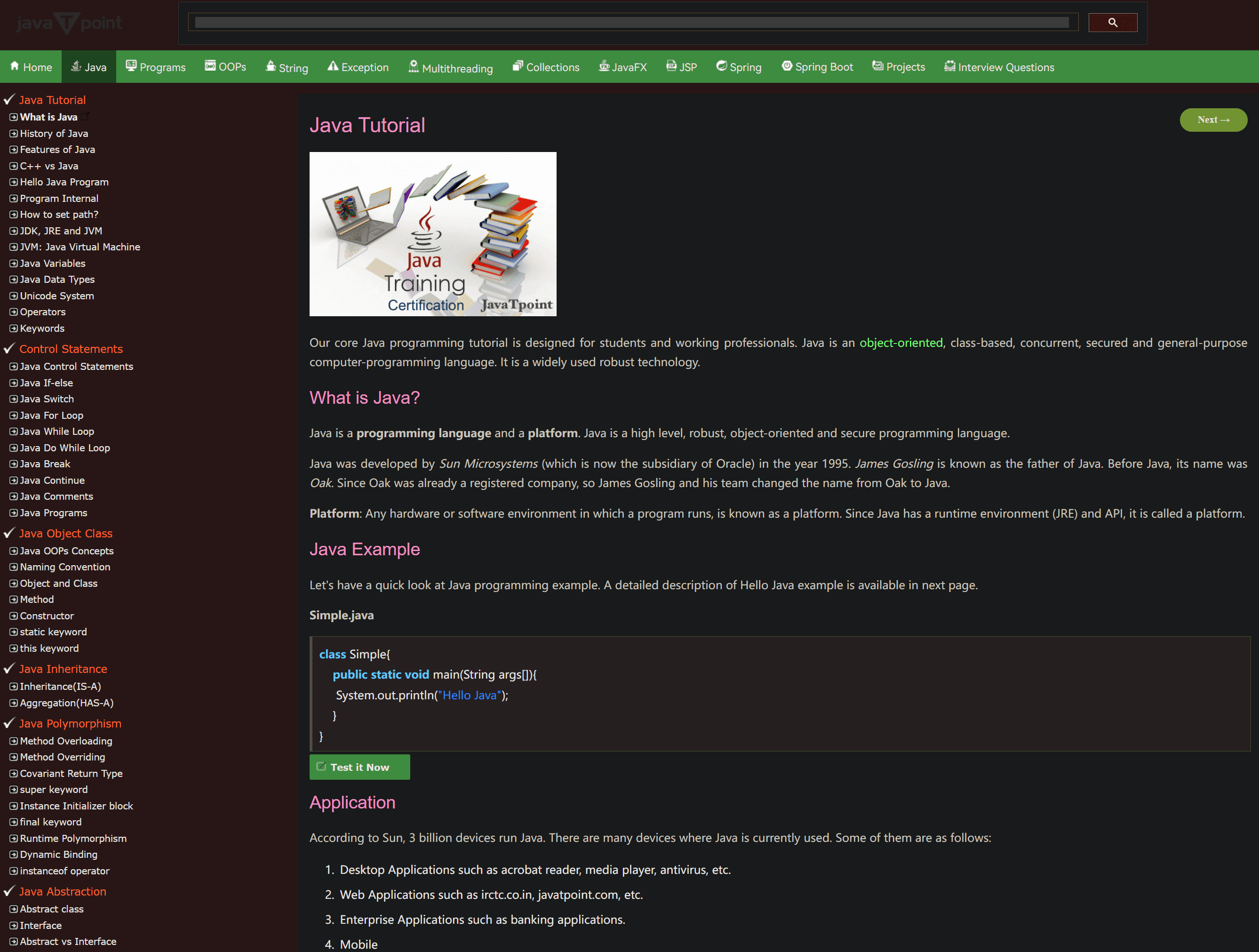Click the search magnifier icon
Screen dimensions: 1259x952
(1113, 22)
